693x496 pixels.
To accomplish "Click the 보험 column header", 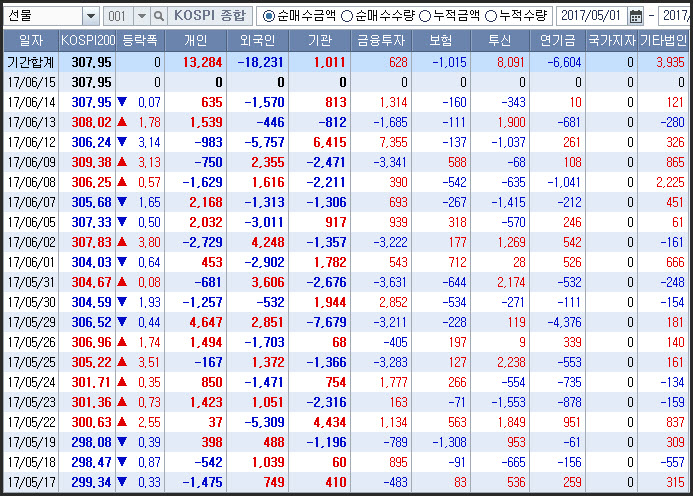I will point(441,41).
